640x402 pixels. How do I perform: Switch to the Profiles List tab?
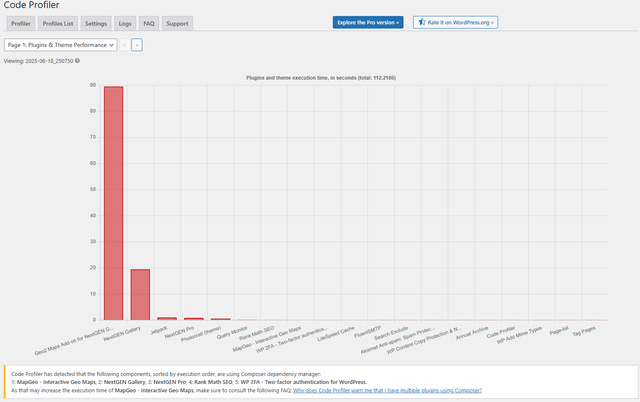click(x=58, y=24)
